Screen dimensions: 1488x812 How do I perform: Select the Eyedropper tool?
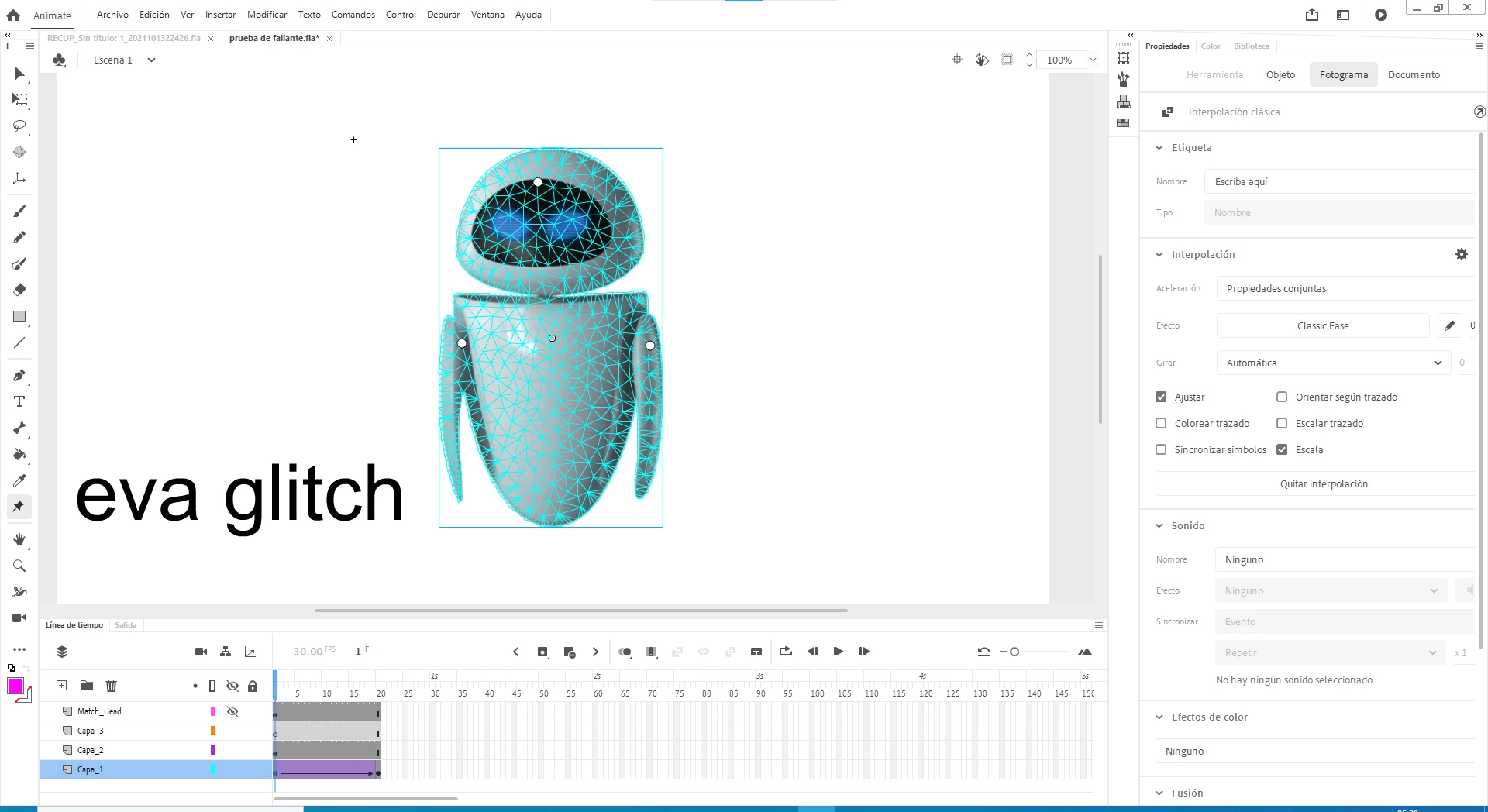click(19, 480)
